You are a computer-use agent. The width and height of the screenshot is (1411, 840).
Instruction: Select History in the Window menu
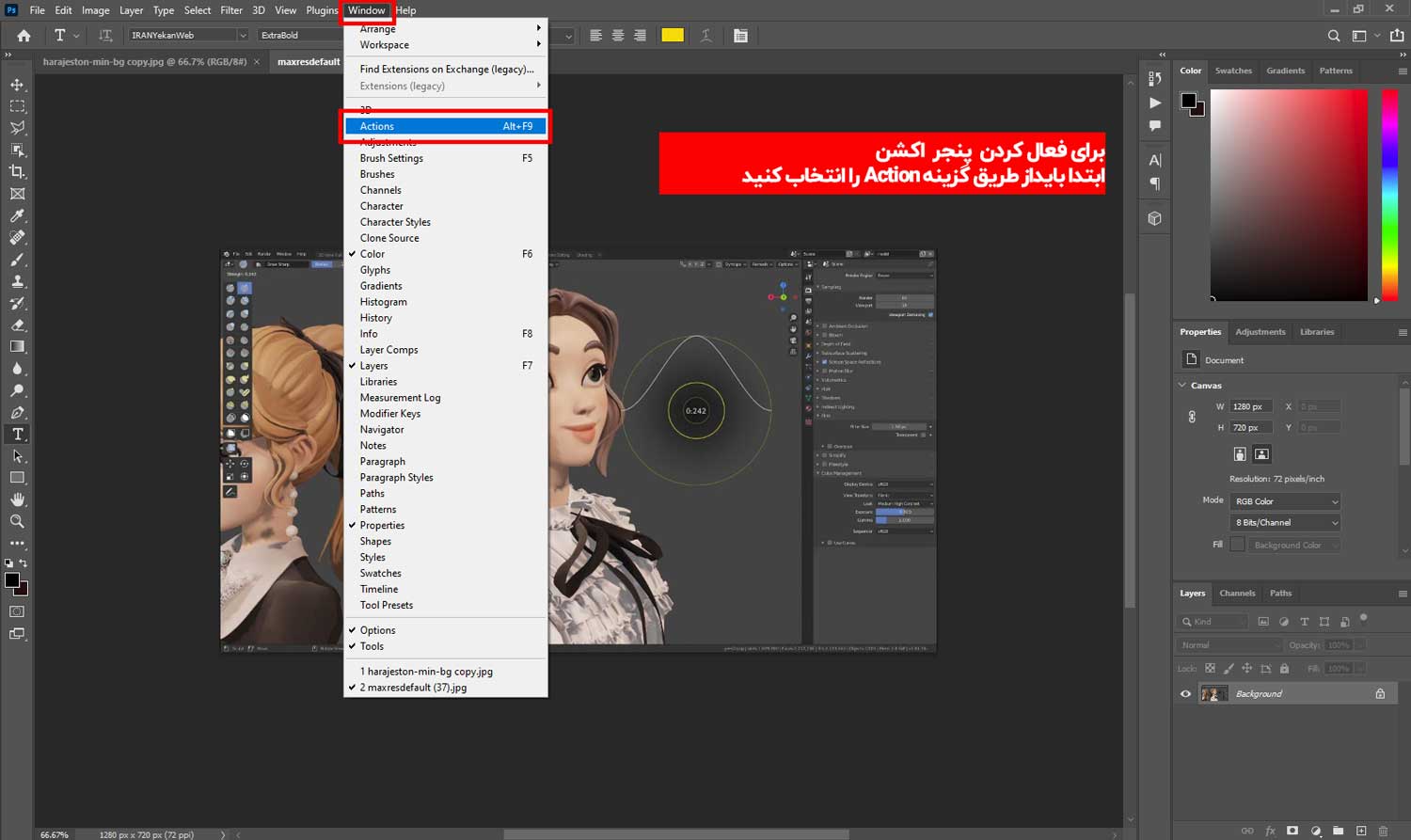coord(446,318)
